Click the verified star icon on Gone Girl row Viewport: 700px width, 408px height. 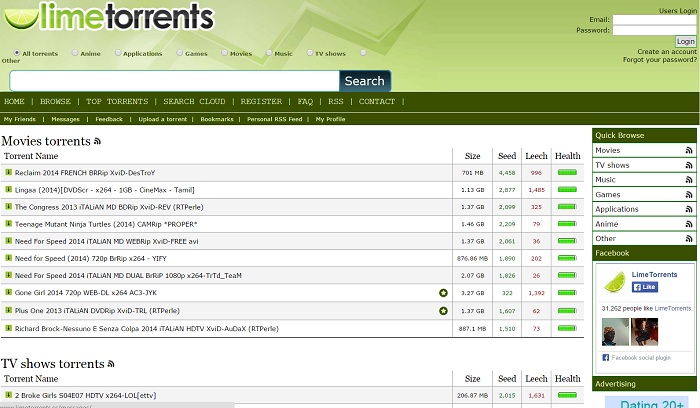point(443,293)
